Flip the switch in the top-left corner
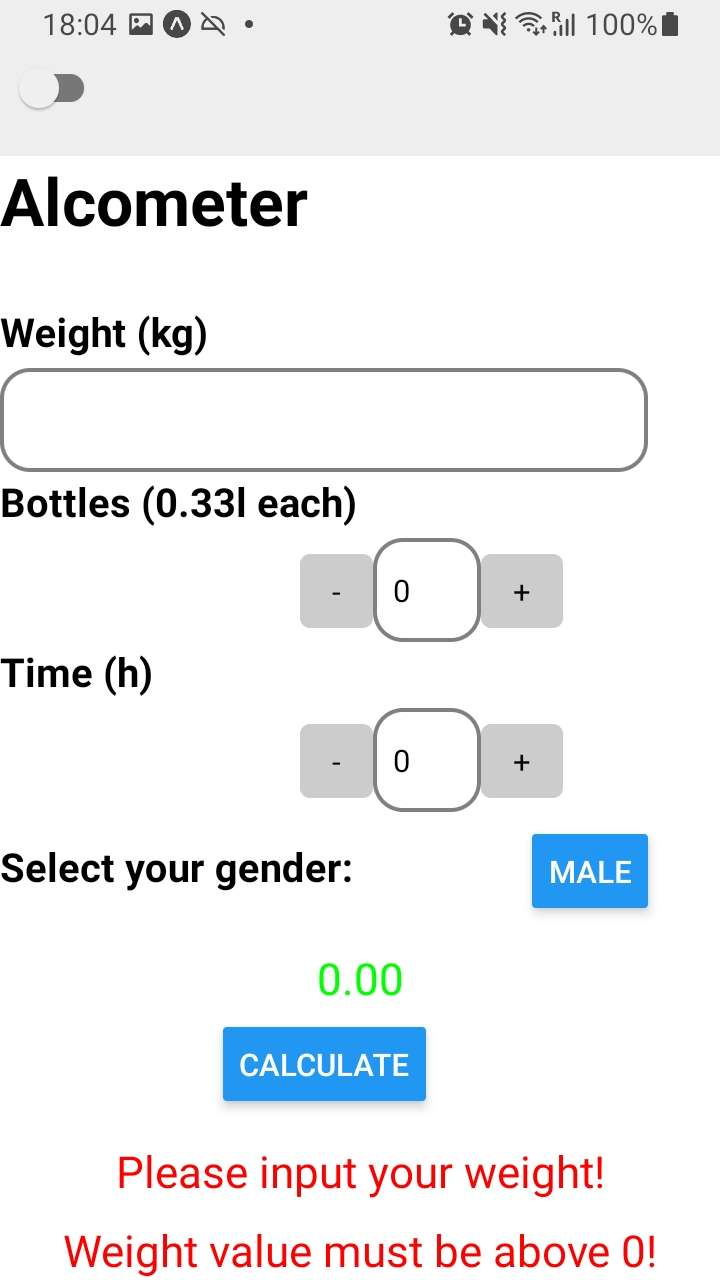Image resolution: width=720 pixels, height=1280 pixels. click(x=52, y=88)
